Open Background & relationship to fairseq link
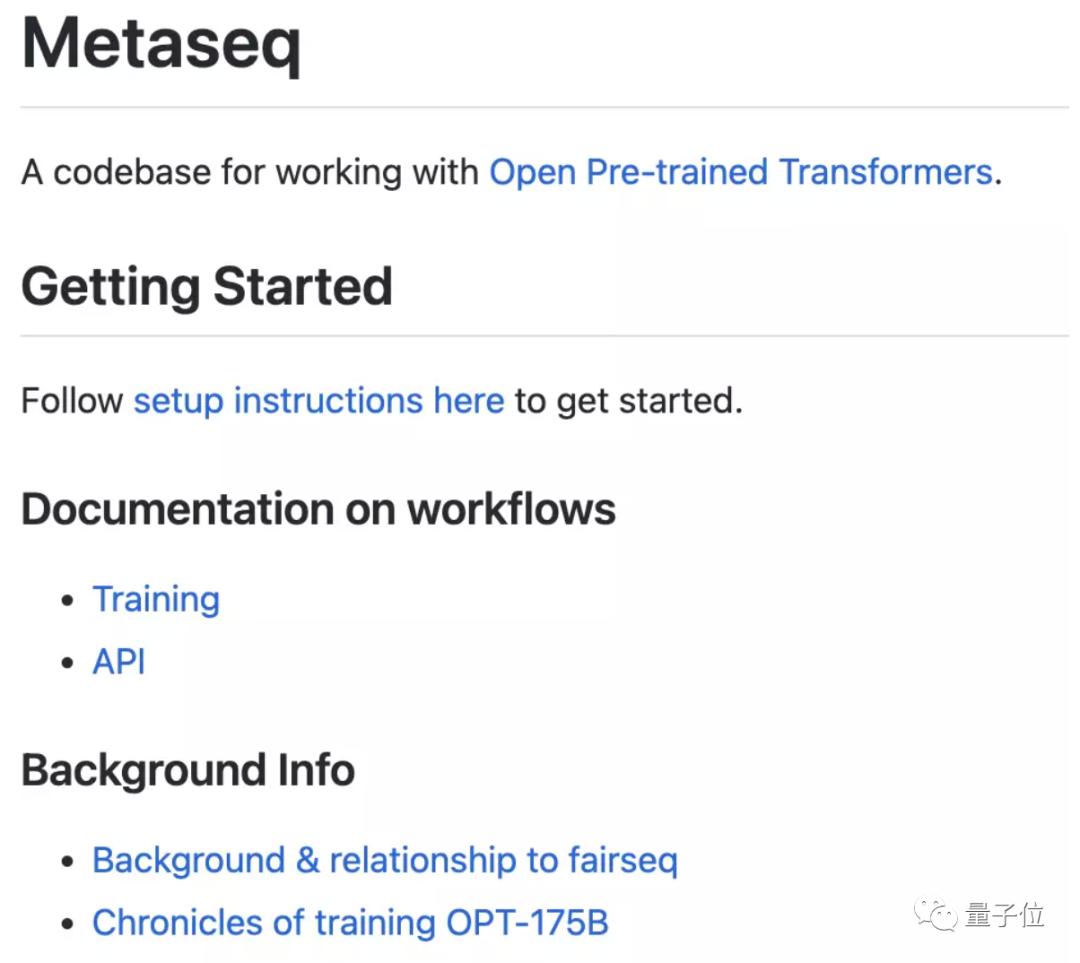 pos(385,860)
